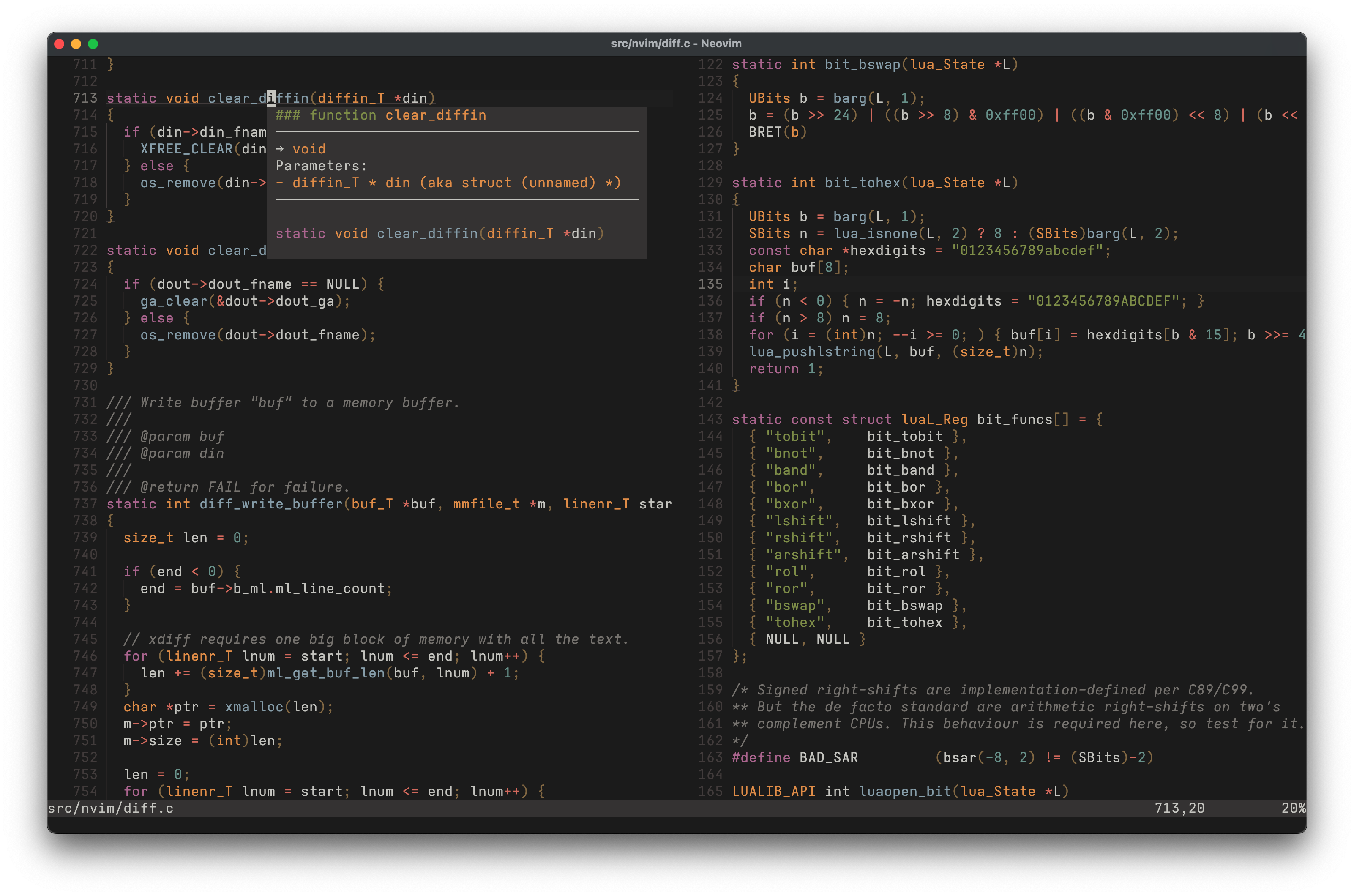1354x896 pixels.
Task: Click 'lua_pushlstring' call on line 139
Action: tap(812, 352)
